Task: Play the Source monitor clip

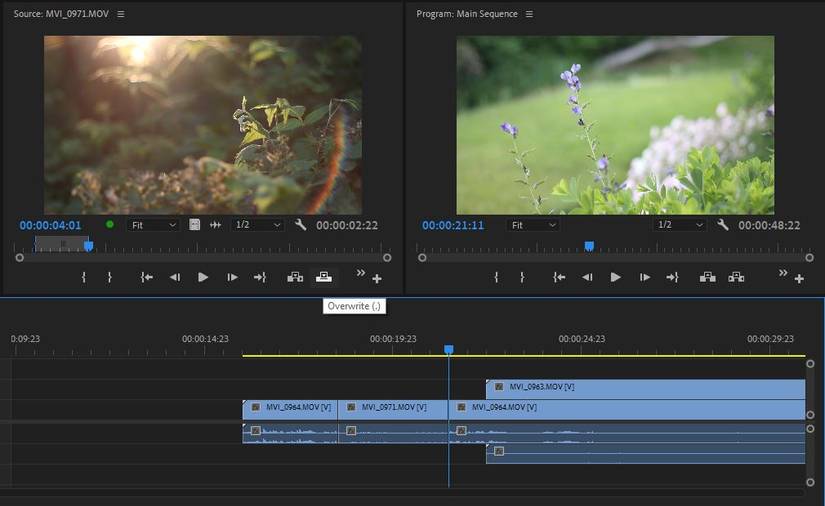Action: 203,277
